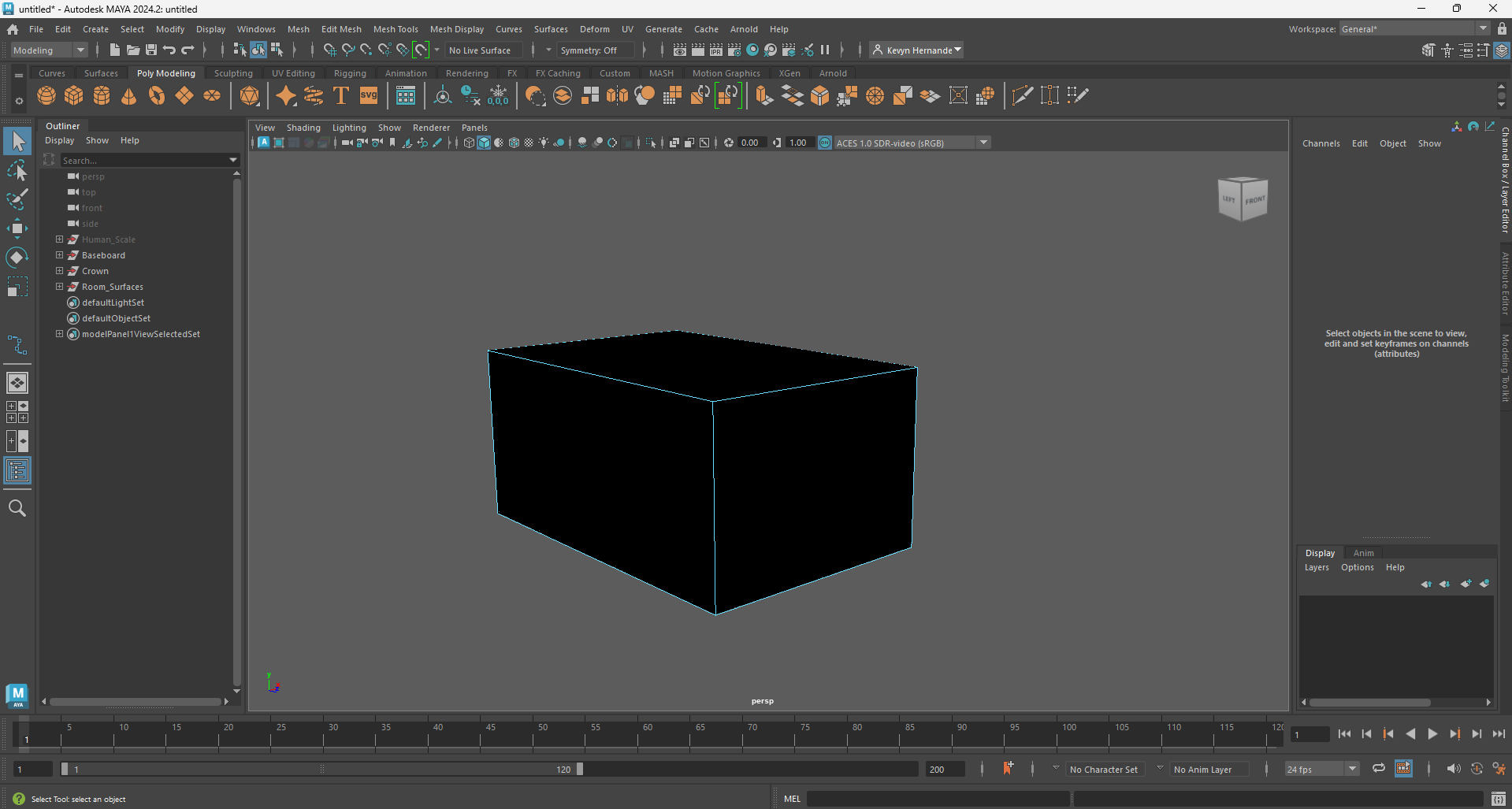The image size is (1512, 809).
Task: Click the Maya home icon
Action: [13, 29]
